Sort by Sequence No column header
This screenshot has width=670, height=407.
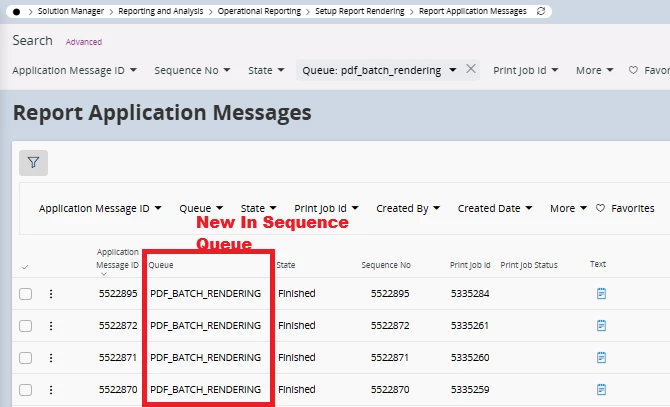386,265
